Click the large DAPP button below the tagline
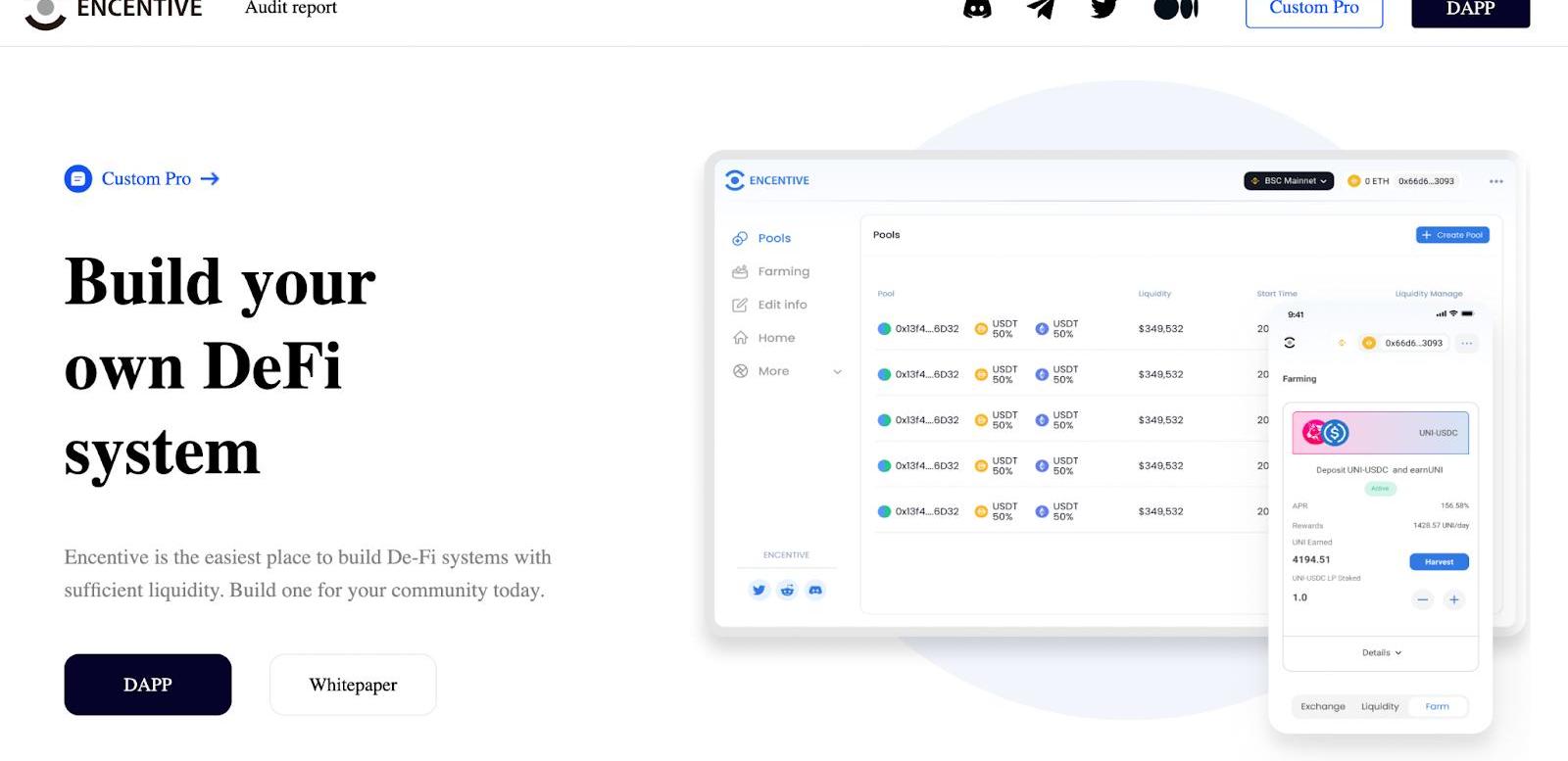 148,685
